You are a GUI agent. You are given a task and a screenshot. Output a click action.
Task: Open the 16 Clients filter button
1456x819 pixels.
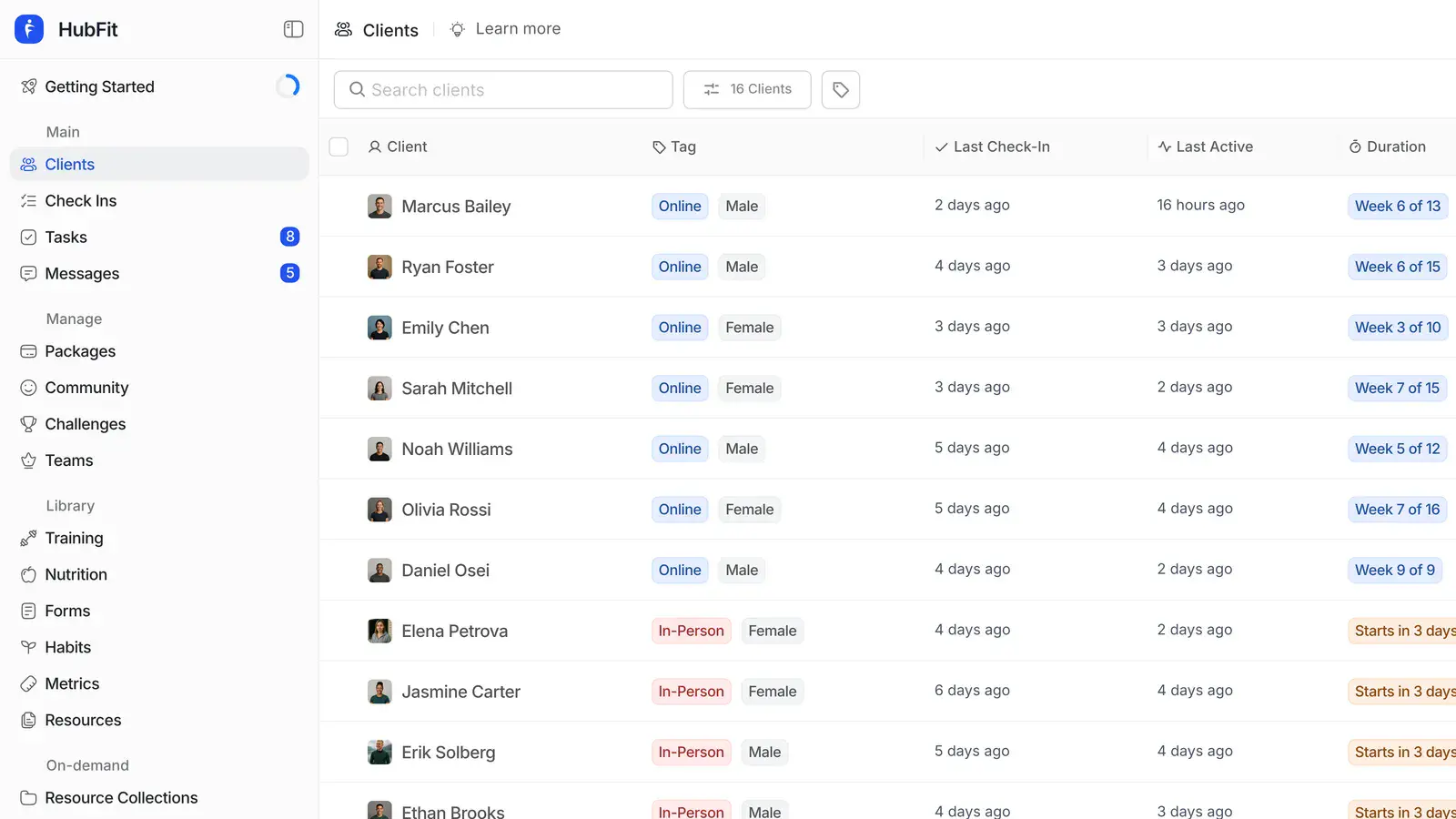click(x=747, y=89)
